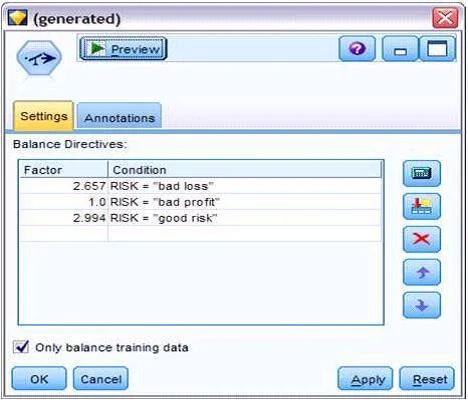The height and width of the screenshot is (400, 468).
Task: Switch to the Settings tab
Action: click(43, 116)
